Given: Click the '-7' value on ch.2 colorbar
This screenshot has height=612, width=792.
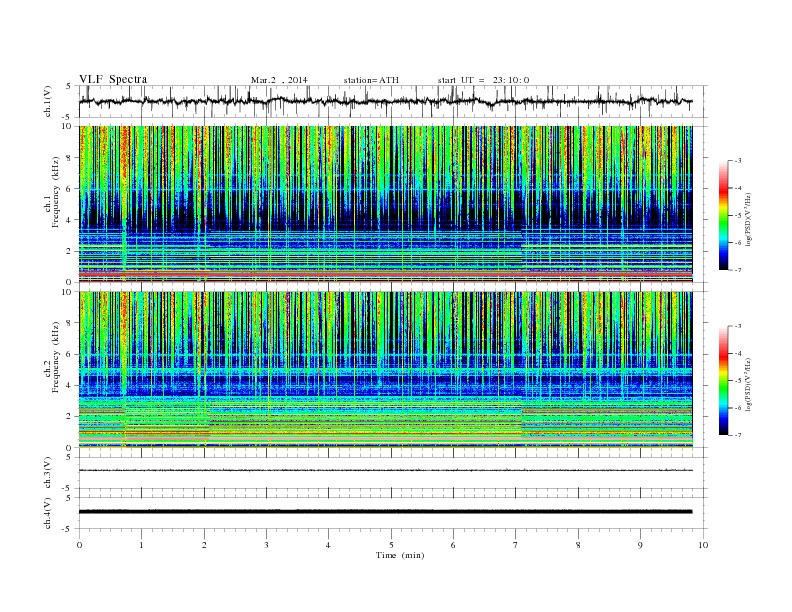Looking at the screenshot, I should coord(738,435).
